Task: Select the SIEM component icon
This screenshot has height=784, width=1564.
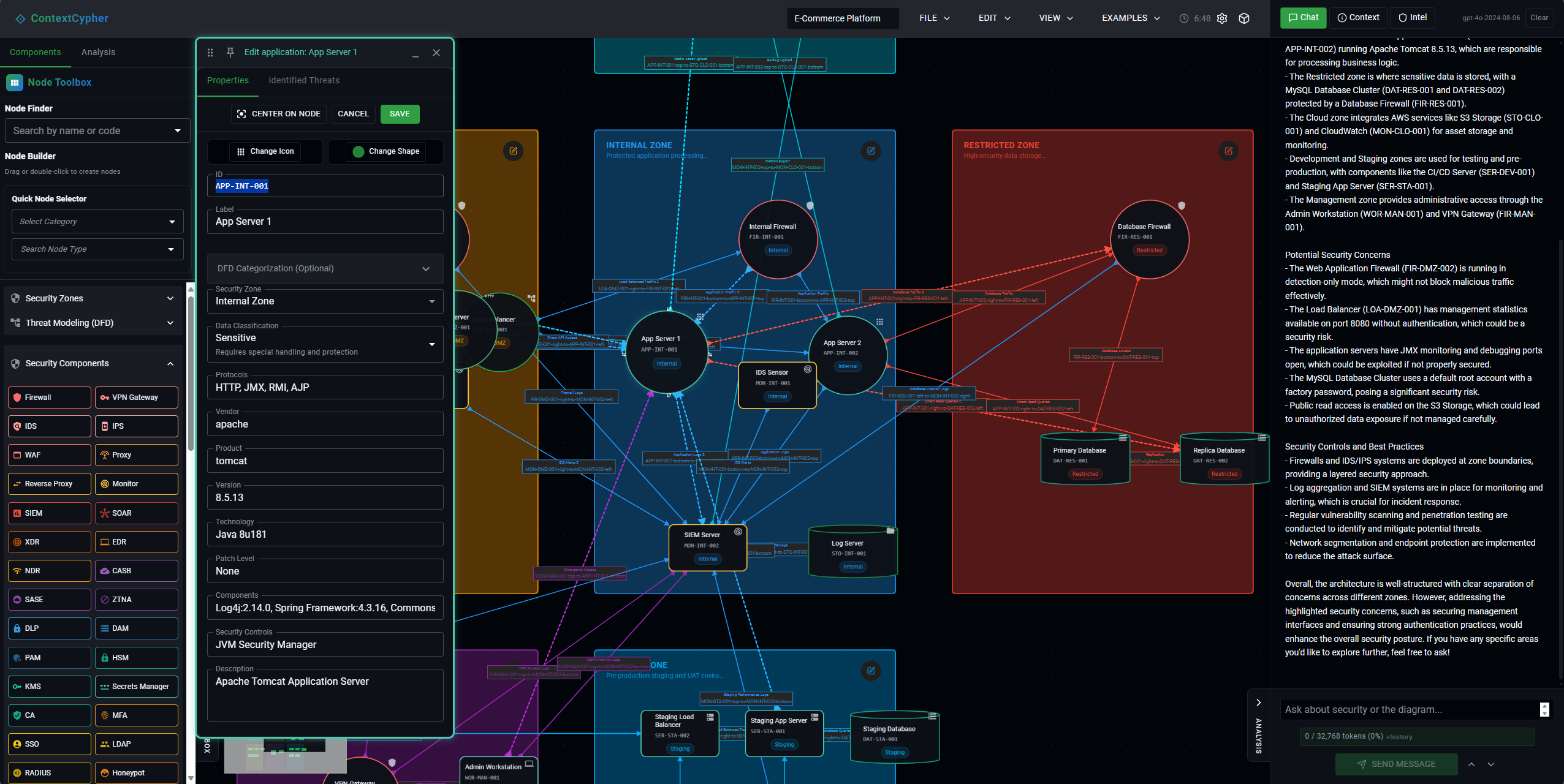Action: coord(49,513)
